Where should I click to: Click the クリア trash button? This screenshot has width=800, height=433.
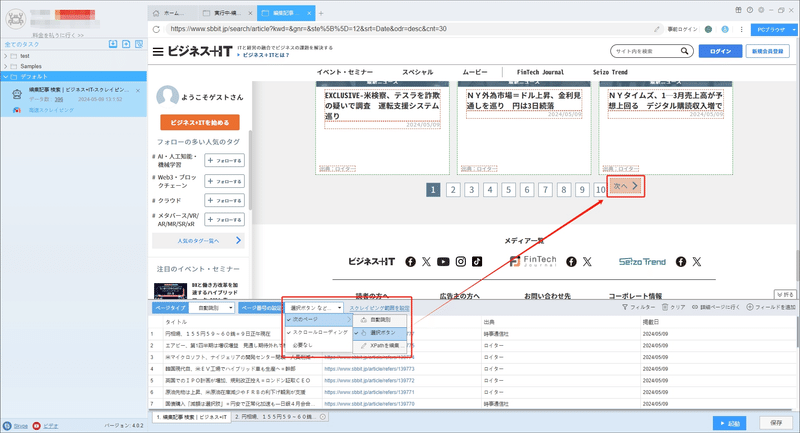[x=673, y=307]
